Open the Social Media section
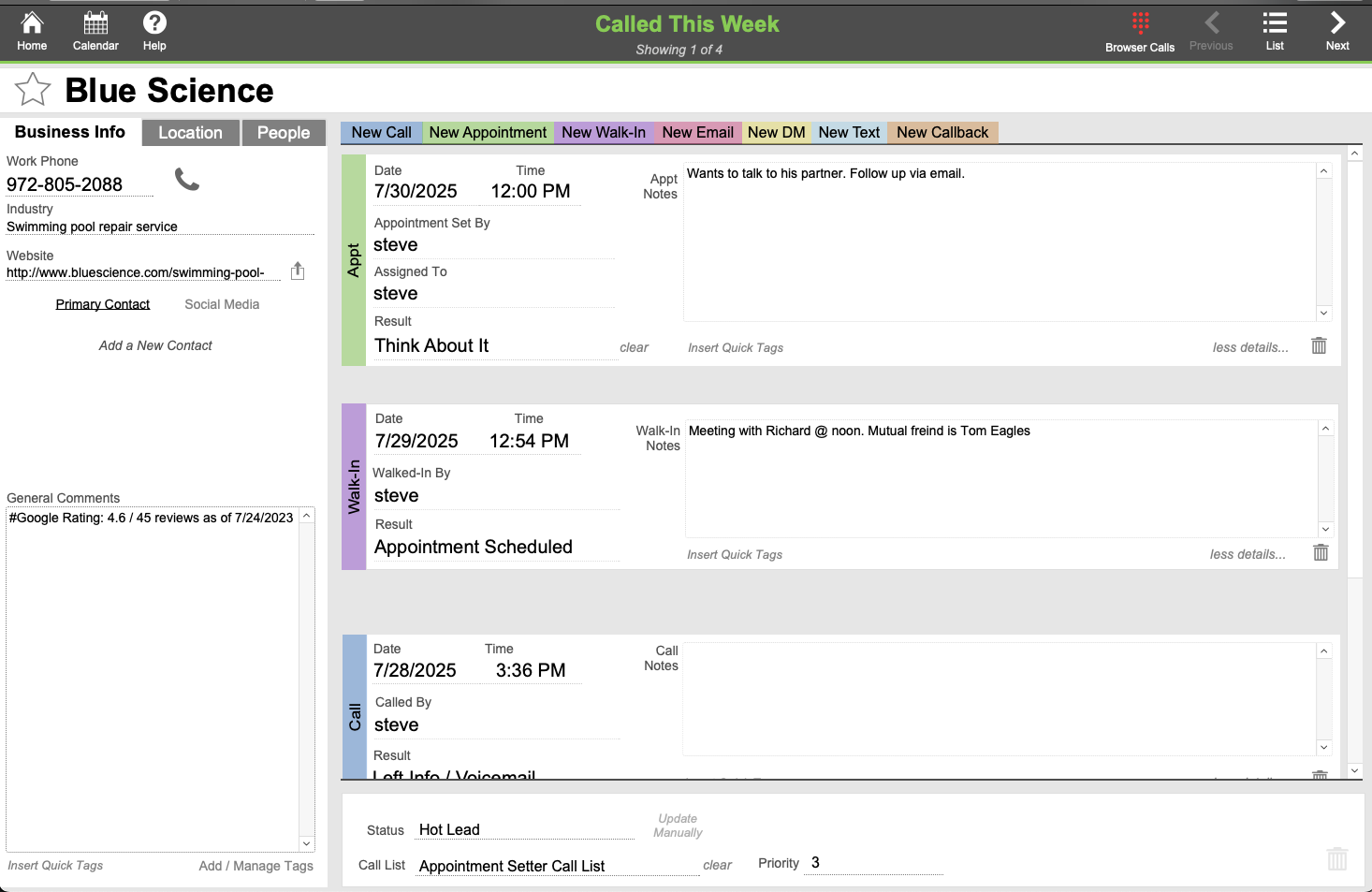Viewport: 1372px width, 892px height. pyautogui.click(x=222, y=304)
